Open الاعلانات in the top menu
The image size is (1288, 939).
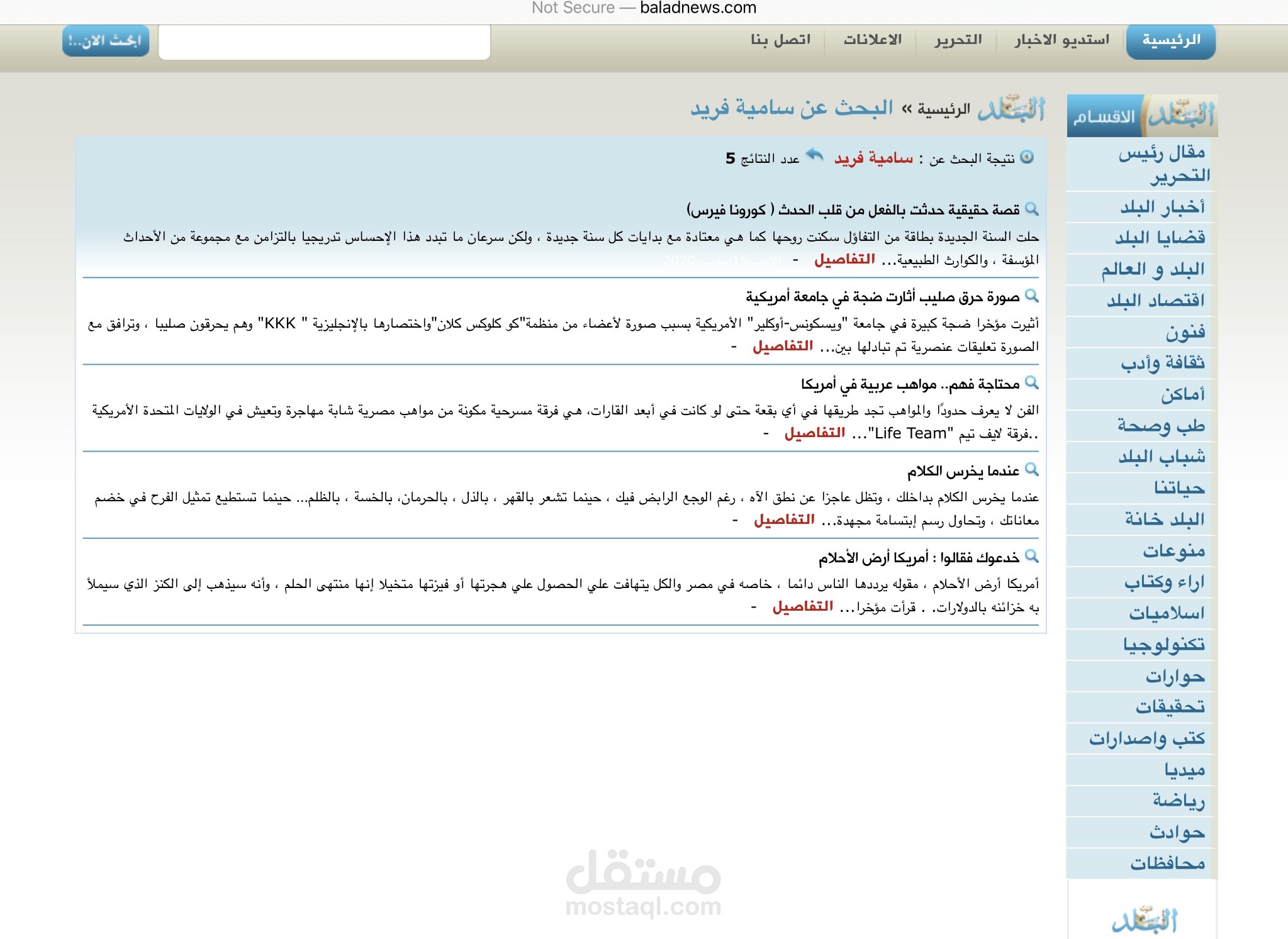tap(872, 40)
